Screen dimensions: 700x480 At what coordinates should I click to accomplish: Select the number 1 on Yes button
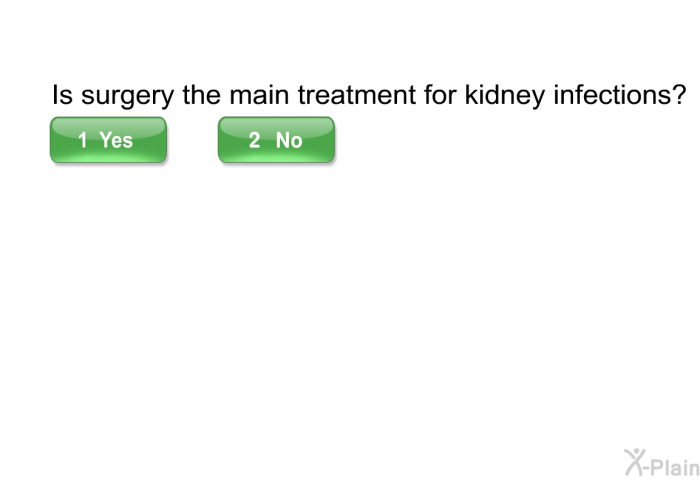[83, 140]
